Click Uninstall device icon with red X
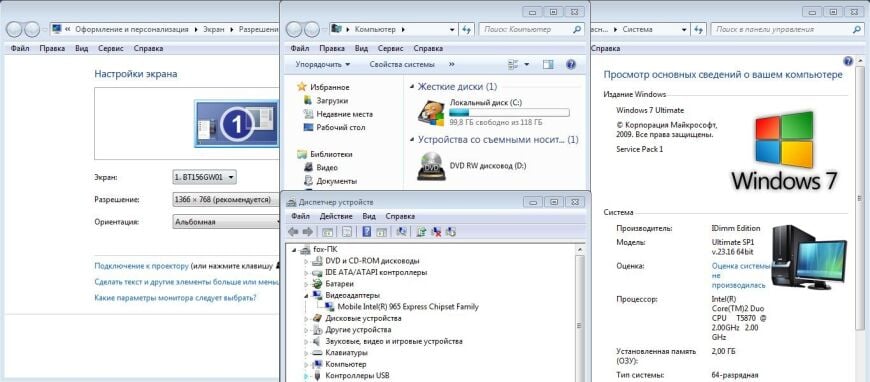 click(x=436, y=232)
